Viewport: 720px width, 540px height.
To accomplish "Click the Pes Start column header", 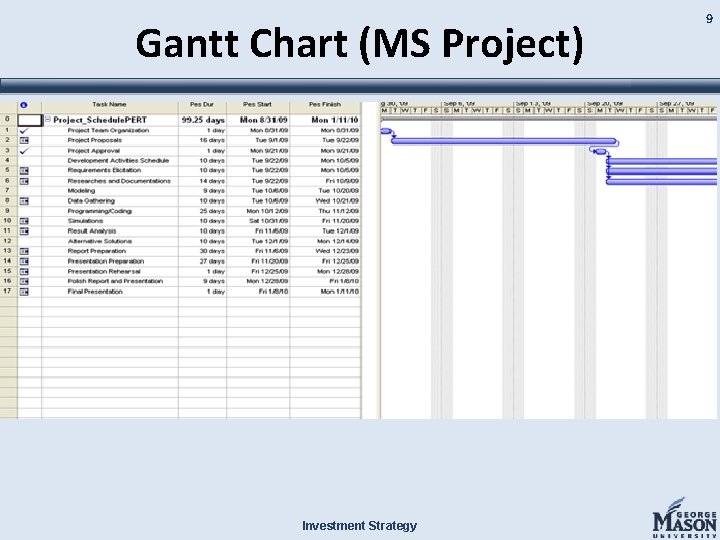I will click(258, 105).
